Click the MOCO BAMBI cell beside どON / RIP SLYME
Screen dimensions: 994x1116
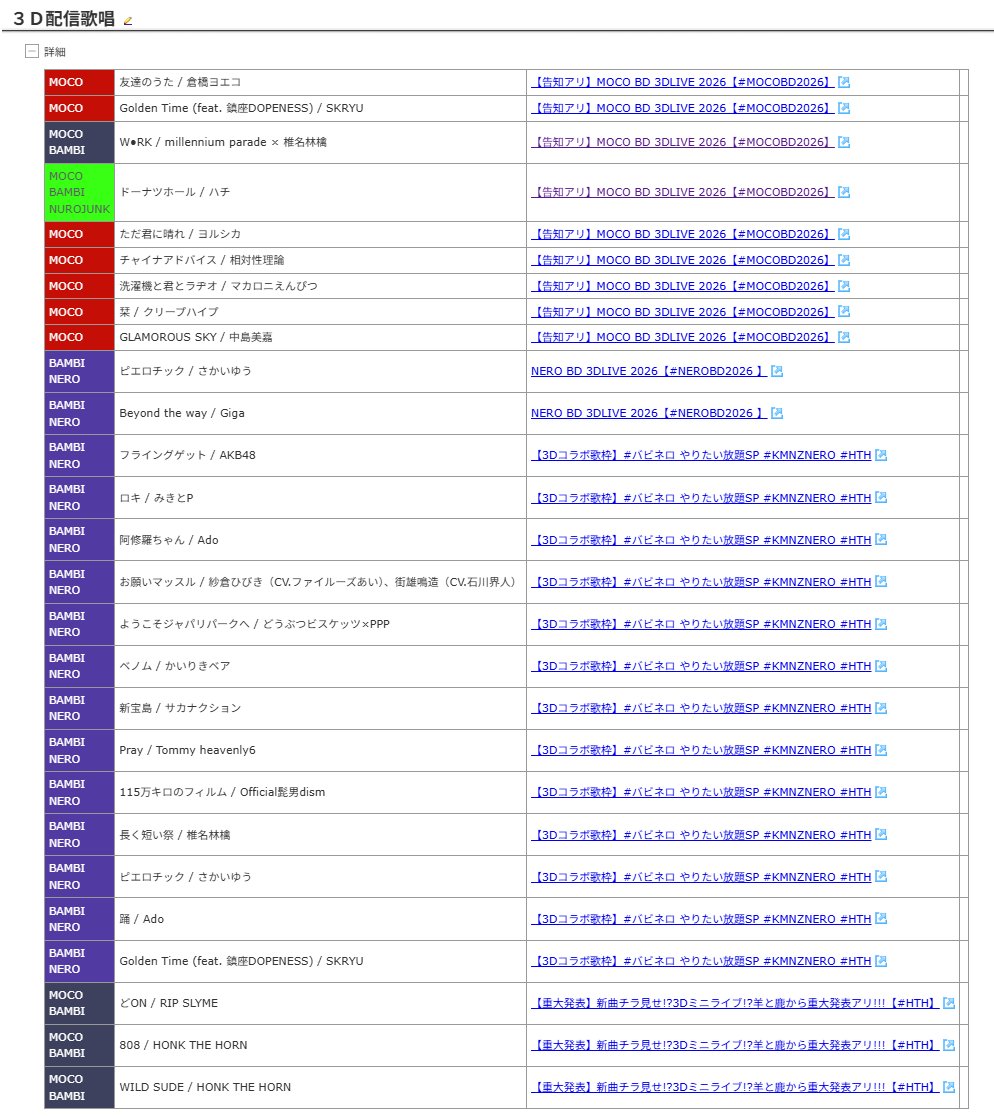coord(79,1003)
